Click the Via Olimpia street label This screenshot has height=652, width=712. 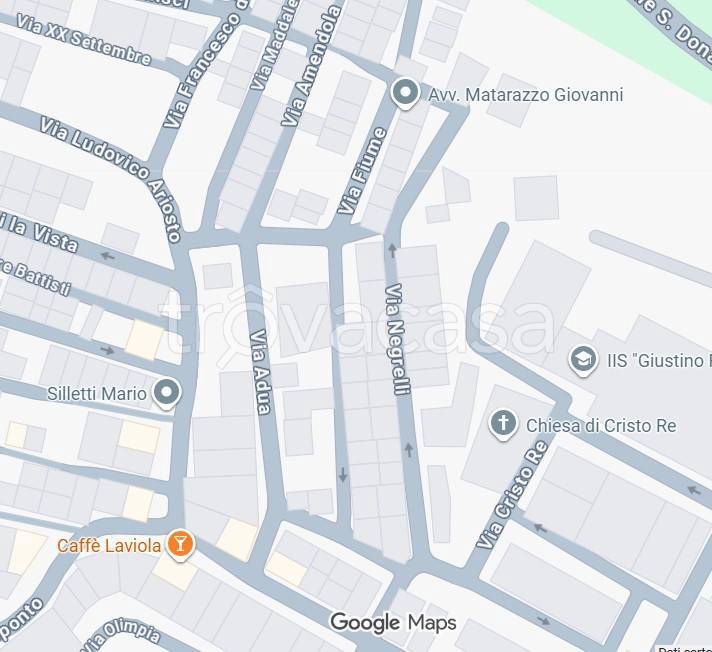[x=123, y=636]
